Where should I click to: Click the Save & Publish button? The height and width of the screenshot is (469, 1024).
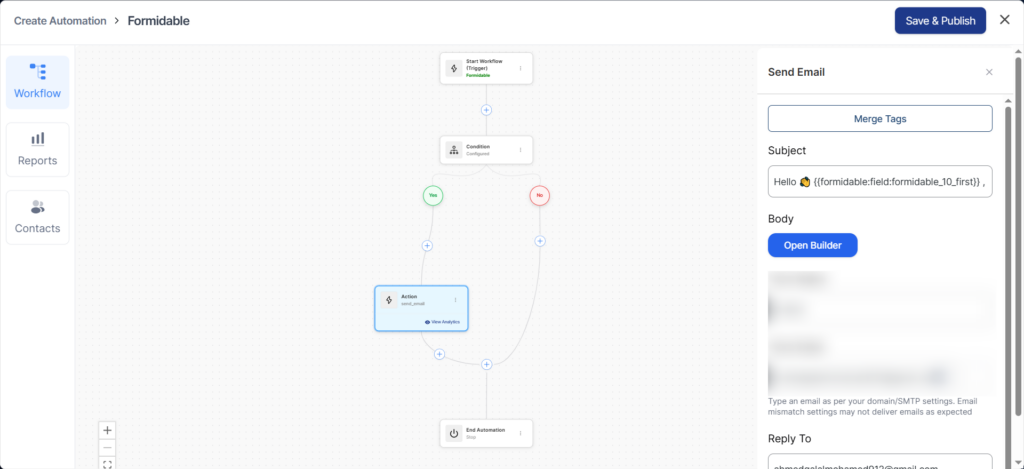(x=939, y=21)
